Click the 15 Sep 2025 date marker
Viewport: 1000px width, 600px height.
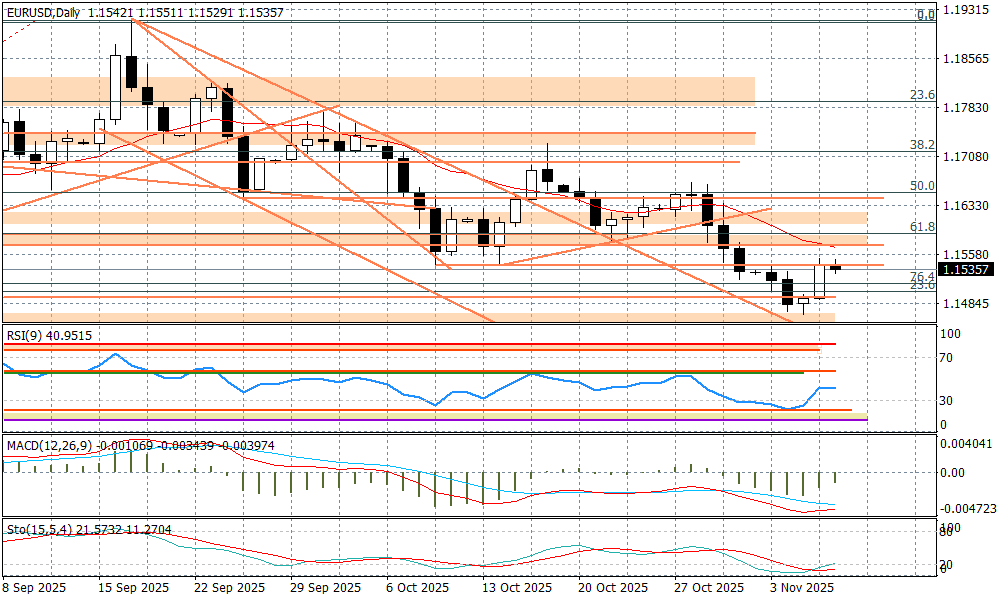134,588
